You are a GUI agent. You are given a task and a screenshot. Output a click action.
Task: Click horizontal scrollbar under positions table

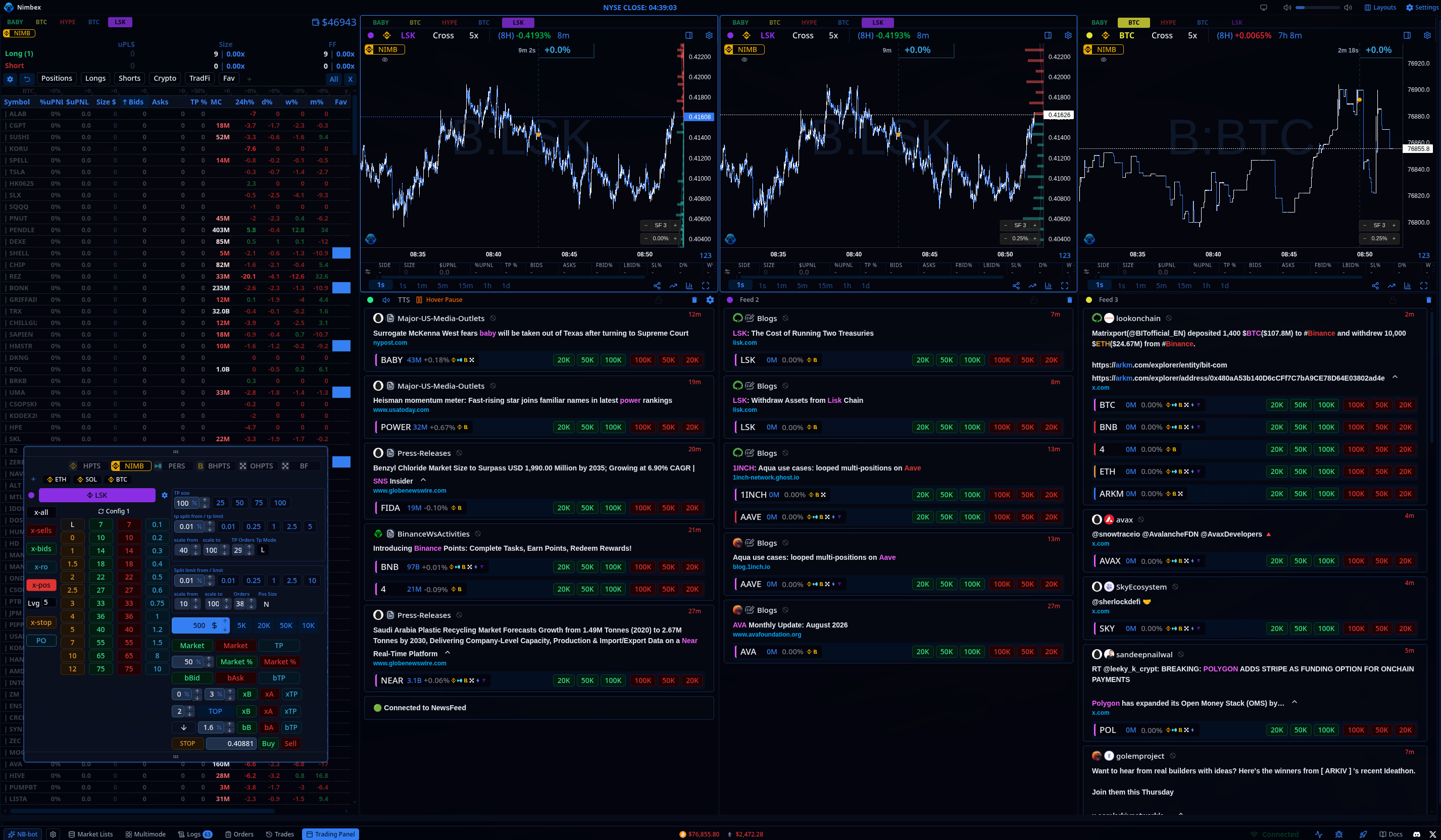coord(142,811)
